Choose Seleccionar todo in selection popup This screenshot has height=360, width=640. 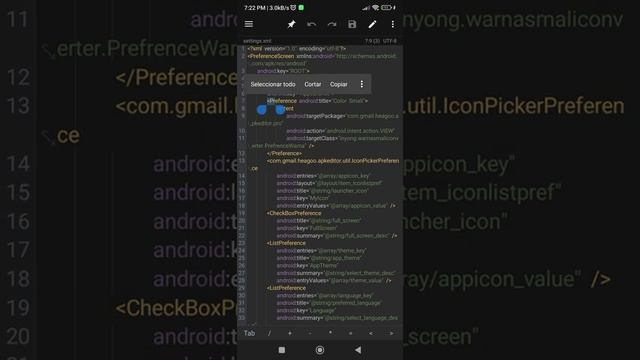click(x=273, y=84)
